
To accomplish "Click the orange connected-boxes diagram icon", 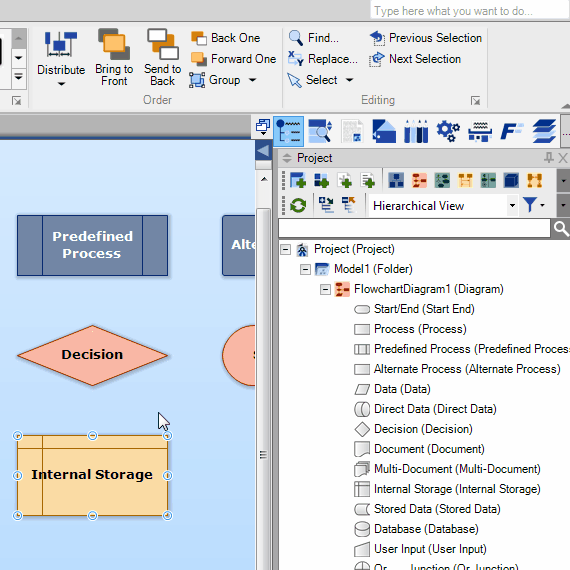I will pyautogui.click(x=534, y=180).
